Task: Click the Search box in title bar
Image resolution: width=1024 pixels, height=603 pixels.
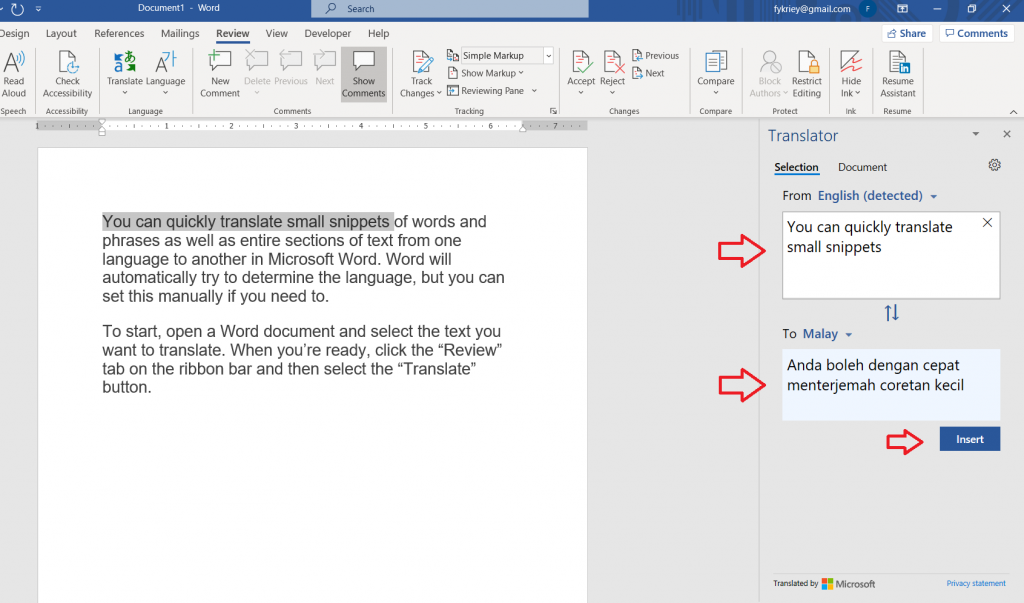Action: pos(450,9)
